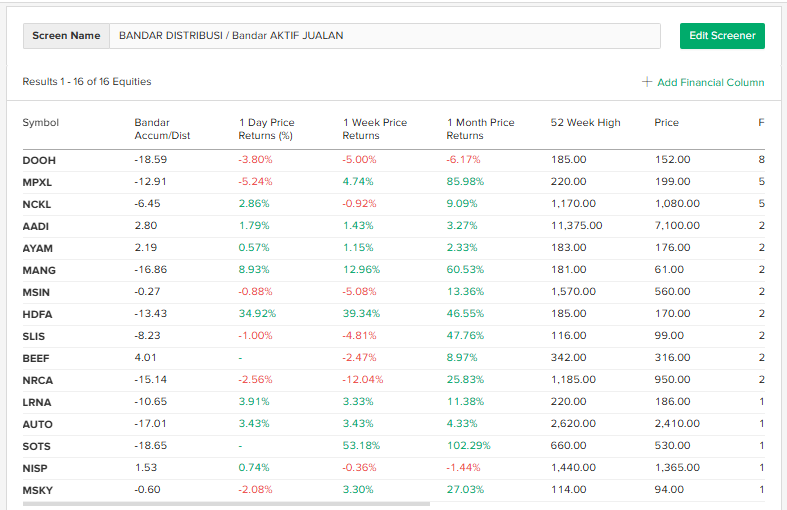This screenshot has height=510, width=787.
Task: Click Add Financial Column link
Action: [x=710, y=82]
